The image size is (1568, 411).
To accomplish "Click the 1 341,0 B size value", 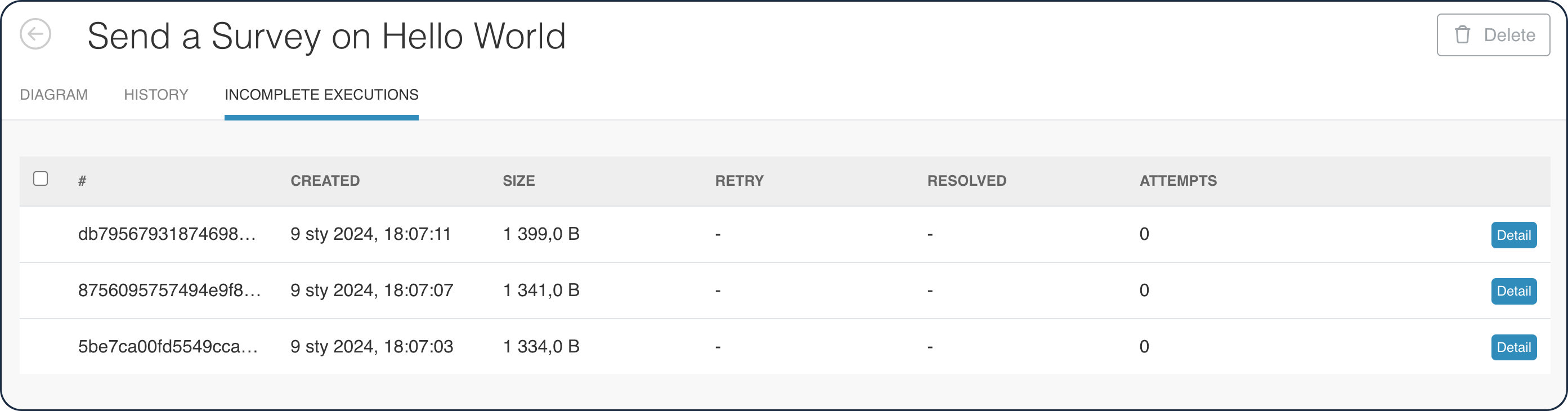I will (541, 291).
